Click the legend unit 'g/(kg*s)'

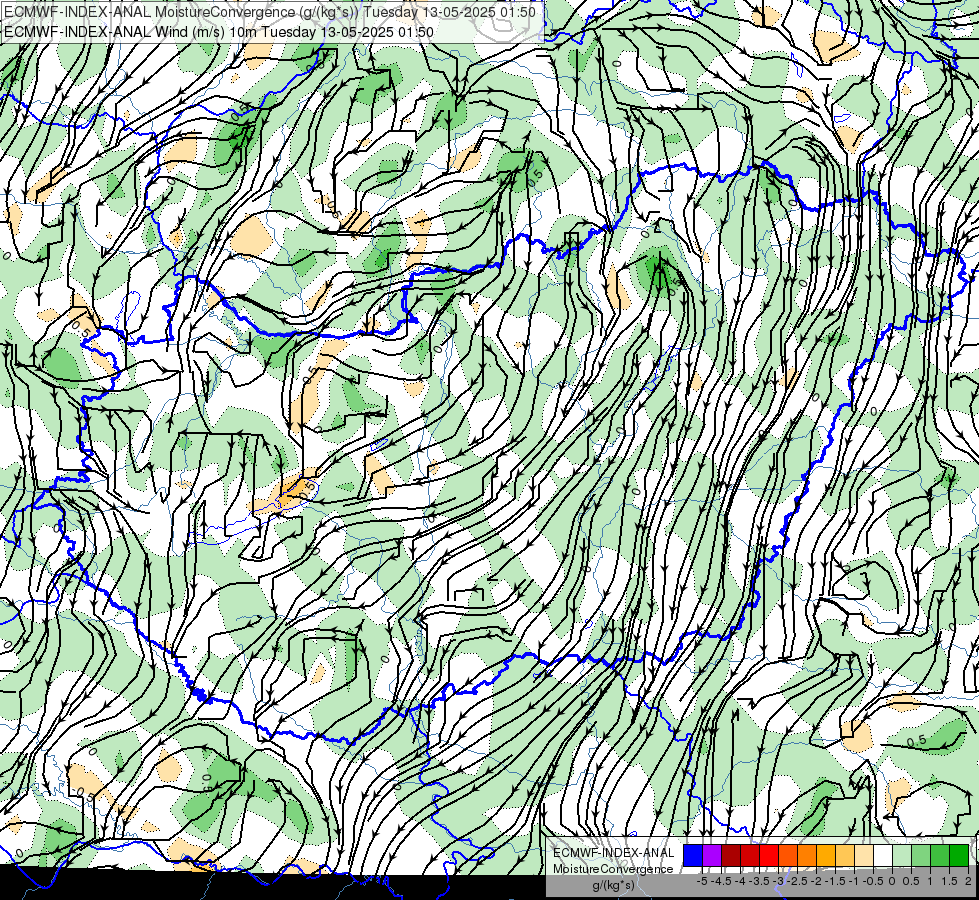(613, 886)
